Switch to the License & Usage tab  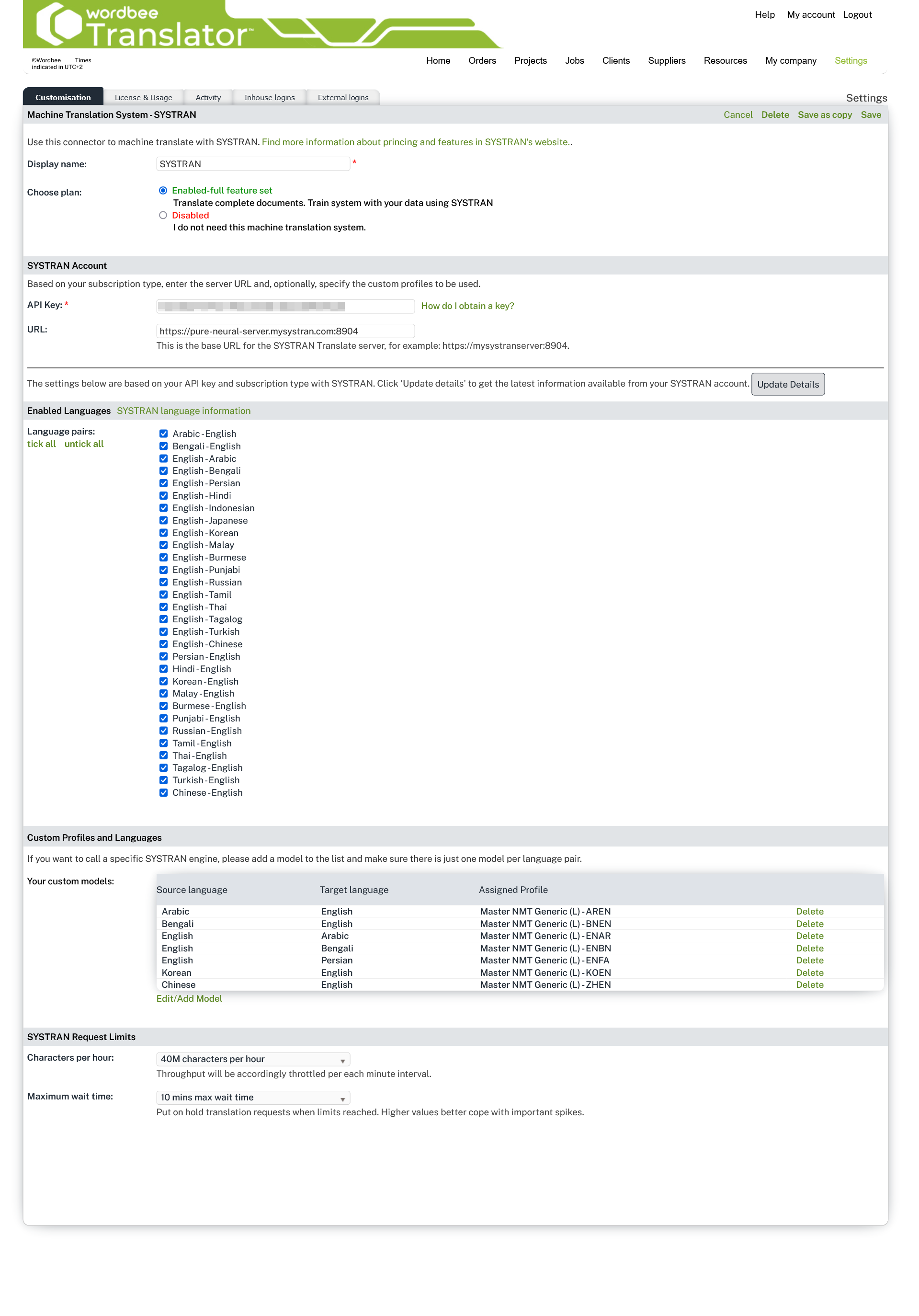143,97
